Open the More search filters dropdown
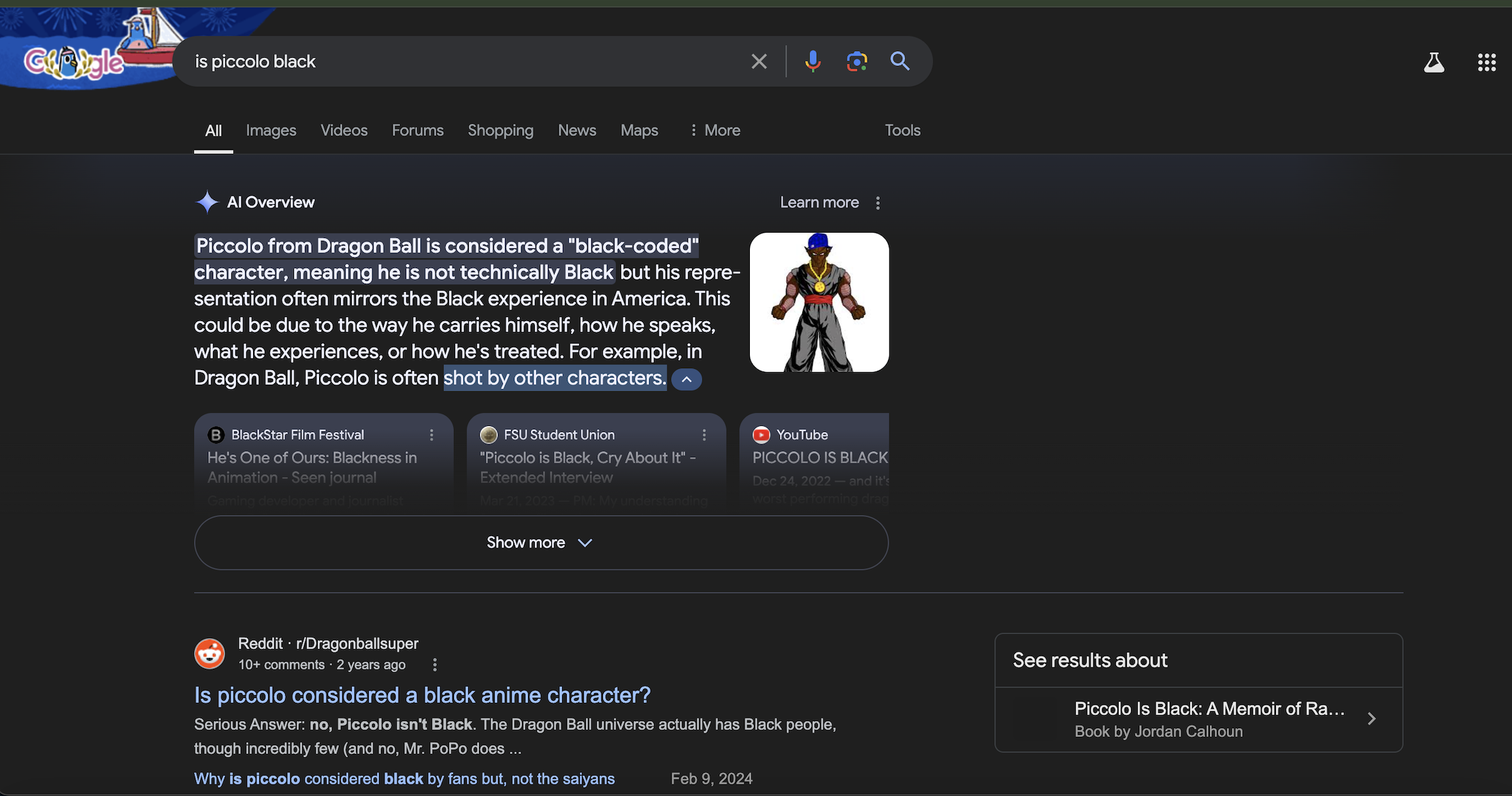This screenshot has height=796, width=1512. (714, 130)
